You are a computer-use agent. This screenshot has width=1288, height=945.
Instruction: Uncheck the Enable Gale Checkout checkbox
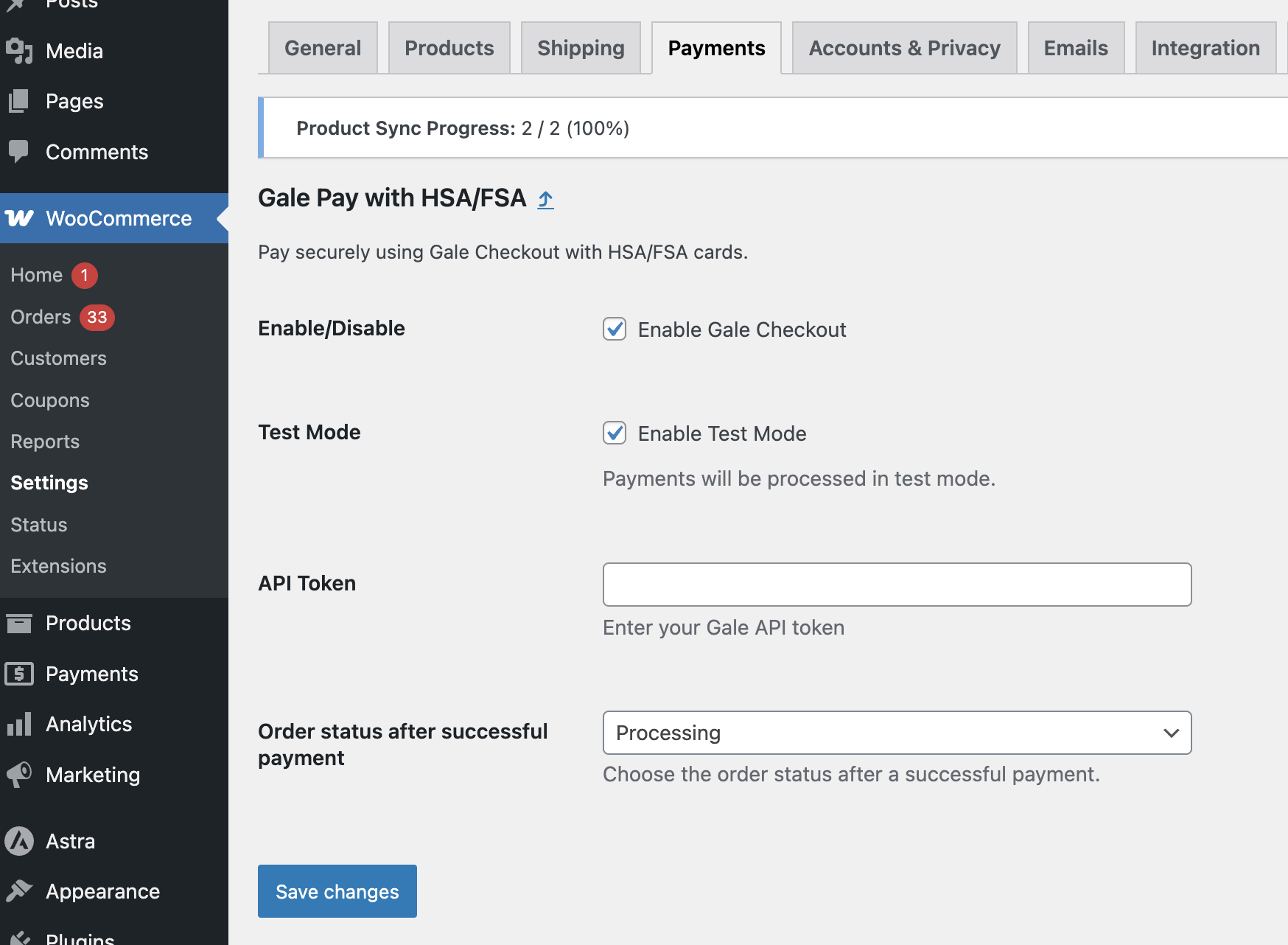click(615, 329)
